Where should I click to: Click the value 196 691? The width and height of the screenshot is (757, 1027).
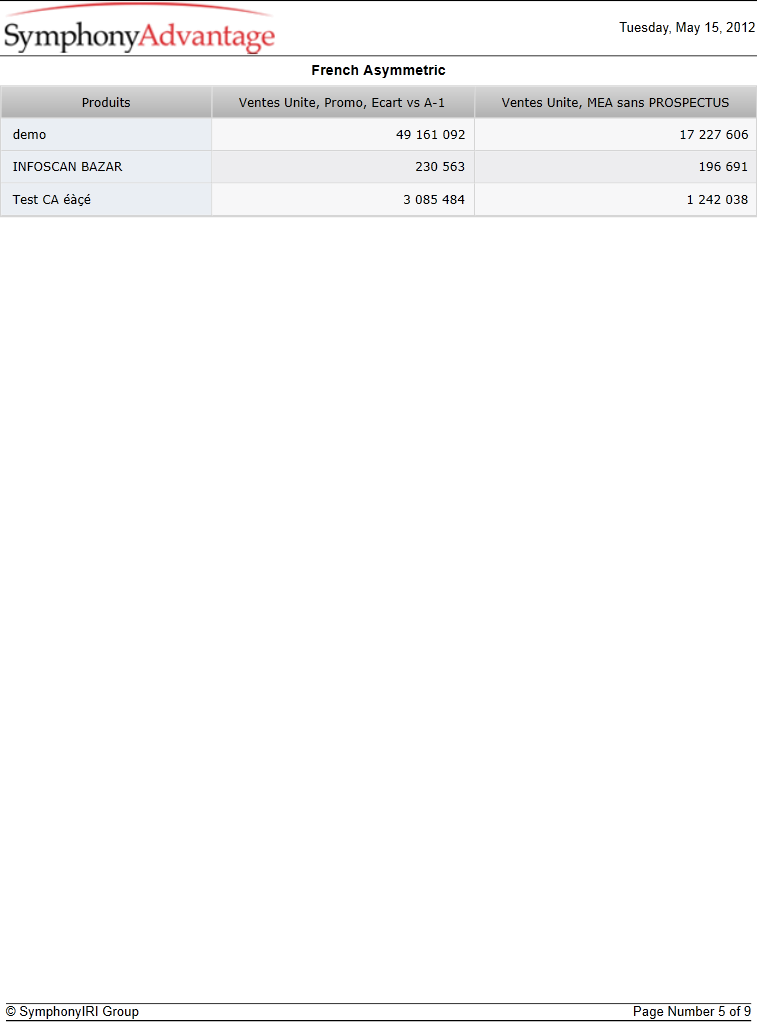(x=723, y=166)
